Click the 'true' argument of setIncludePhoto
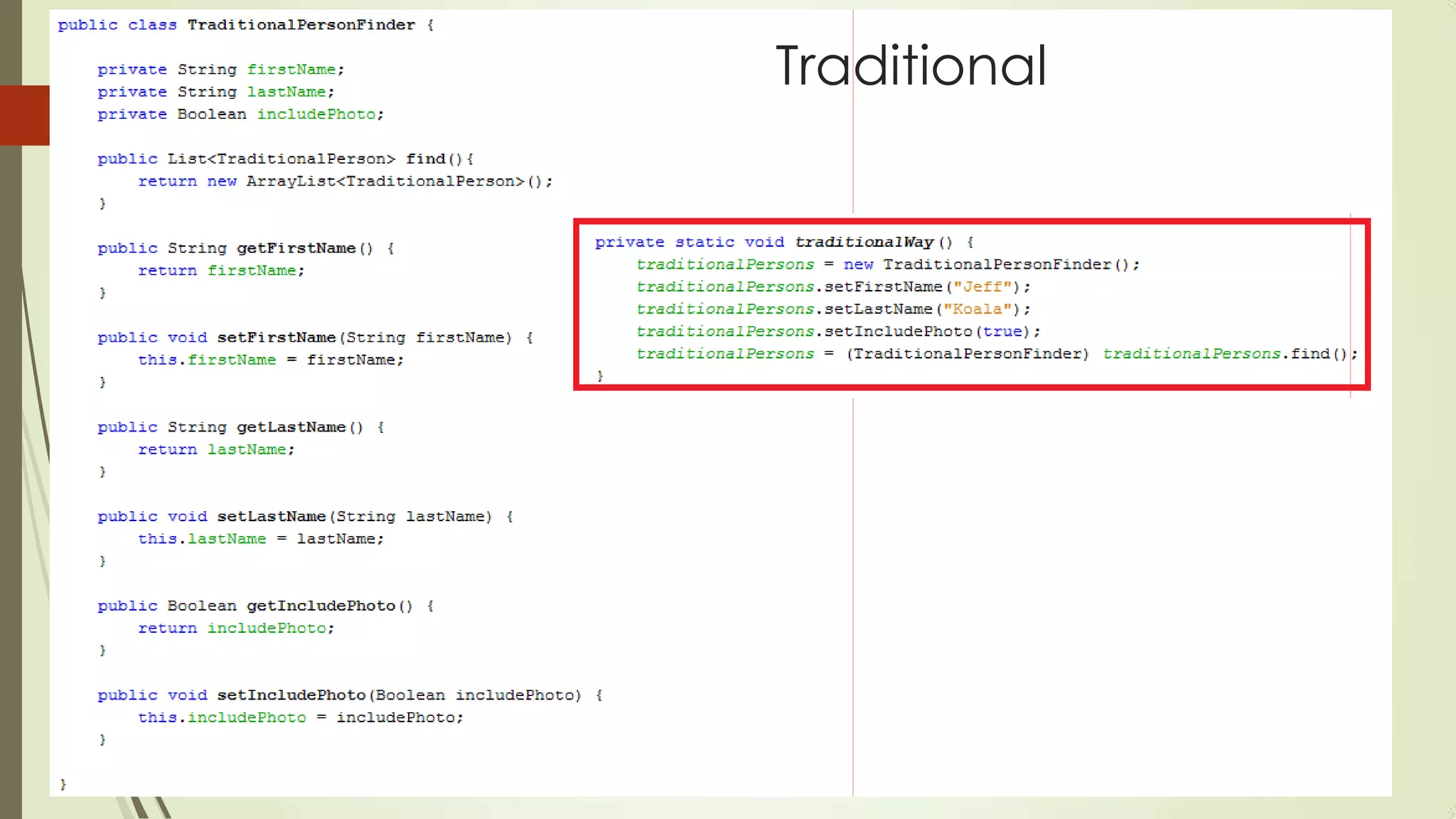Image resolution: width=1456 pixels, height=819 pixels. click(1002, 331)
